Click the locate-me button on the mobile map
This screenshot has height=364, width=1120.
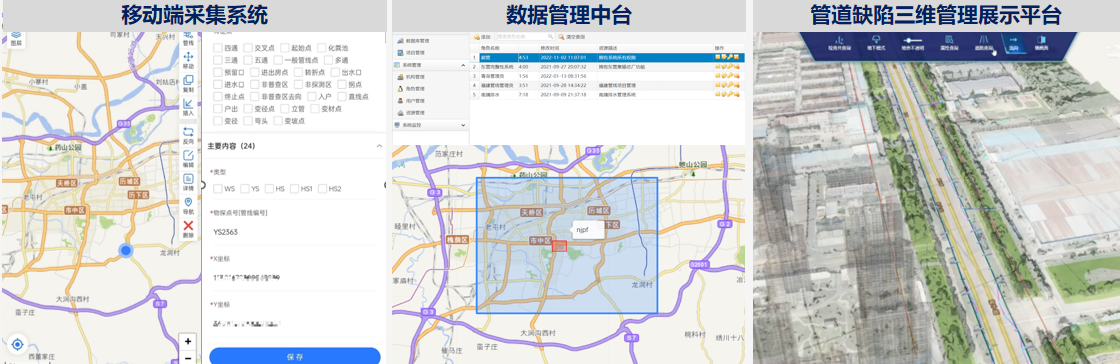tap(18, 345)
